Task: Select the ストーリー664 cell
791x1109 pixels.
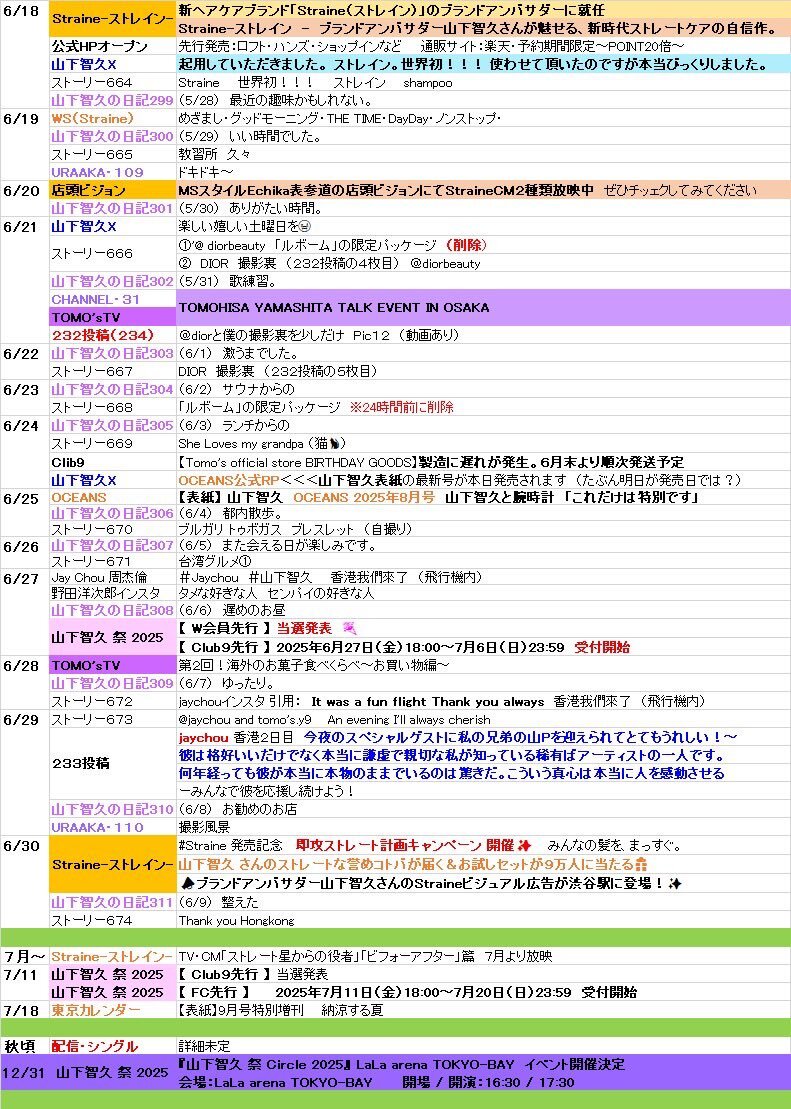Action: point(112,83)
